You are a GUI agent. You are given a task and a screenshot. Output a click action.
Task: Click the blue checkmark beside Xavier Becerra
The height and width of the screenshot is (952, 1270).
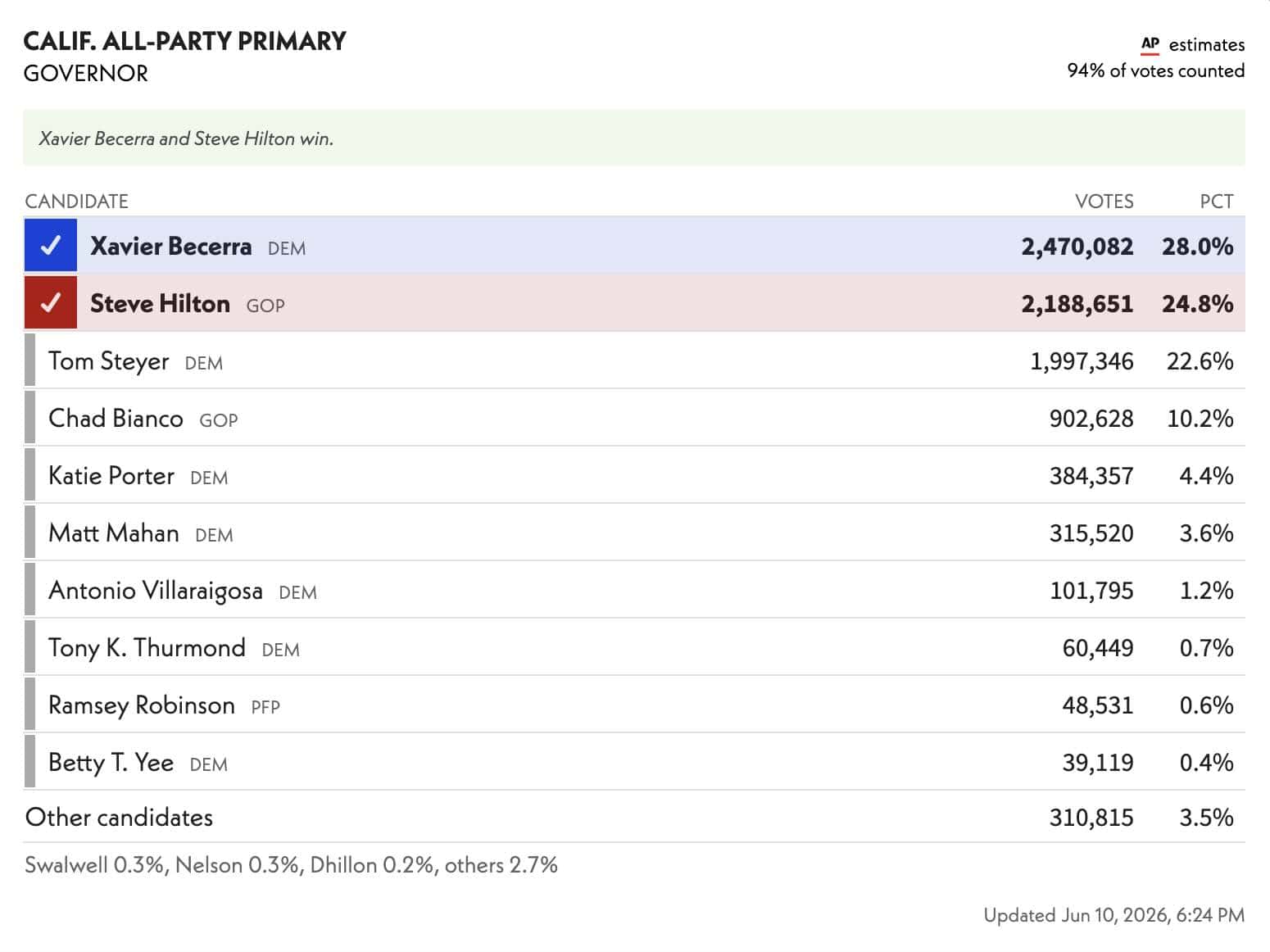(x=51, y=245)
